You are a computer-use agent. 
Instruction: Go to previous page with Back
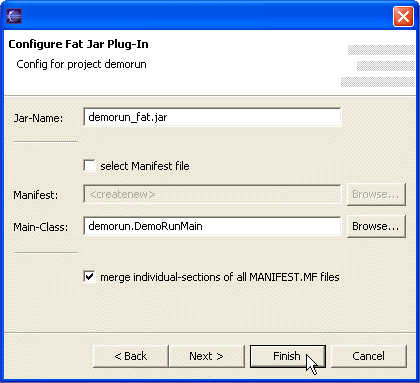pyautogui.click(x=131, y=356)
